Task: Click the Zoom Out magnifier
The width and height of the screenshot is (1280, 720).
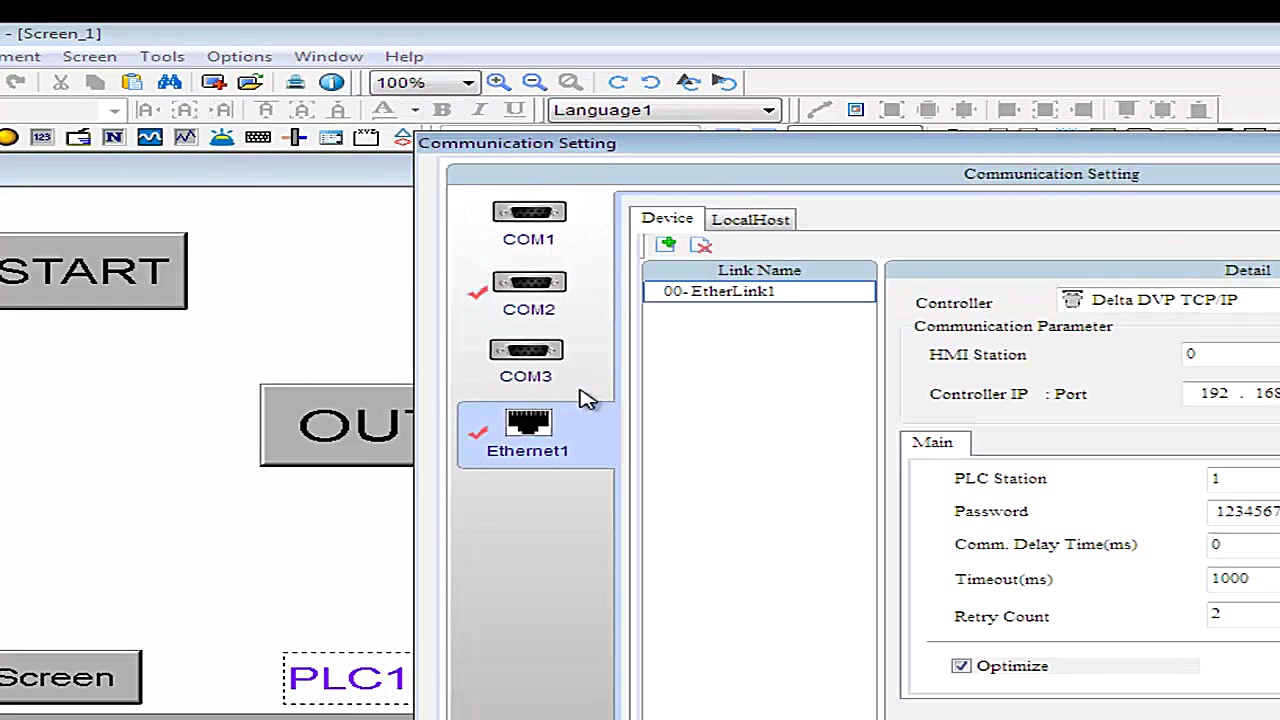Action: coord(534,82)
